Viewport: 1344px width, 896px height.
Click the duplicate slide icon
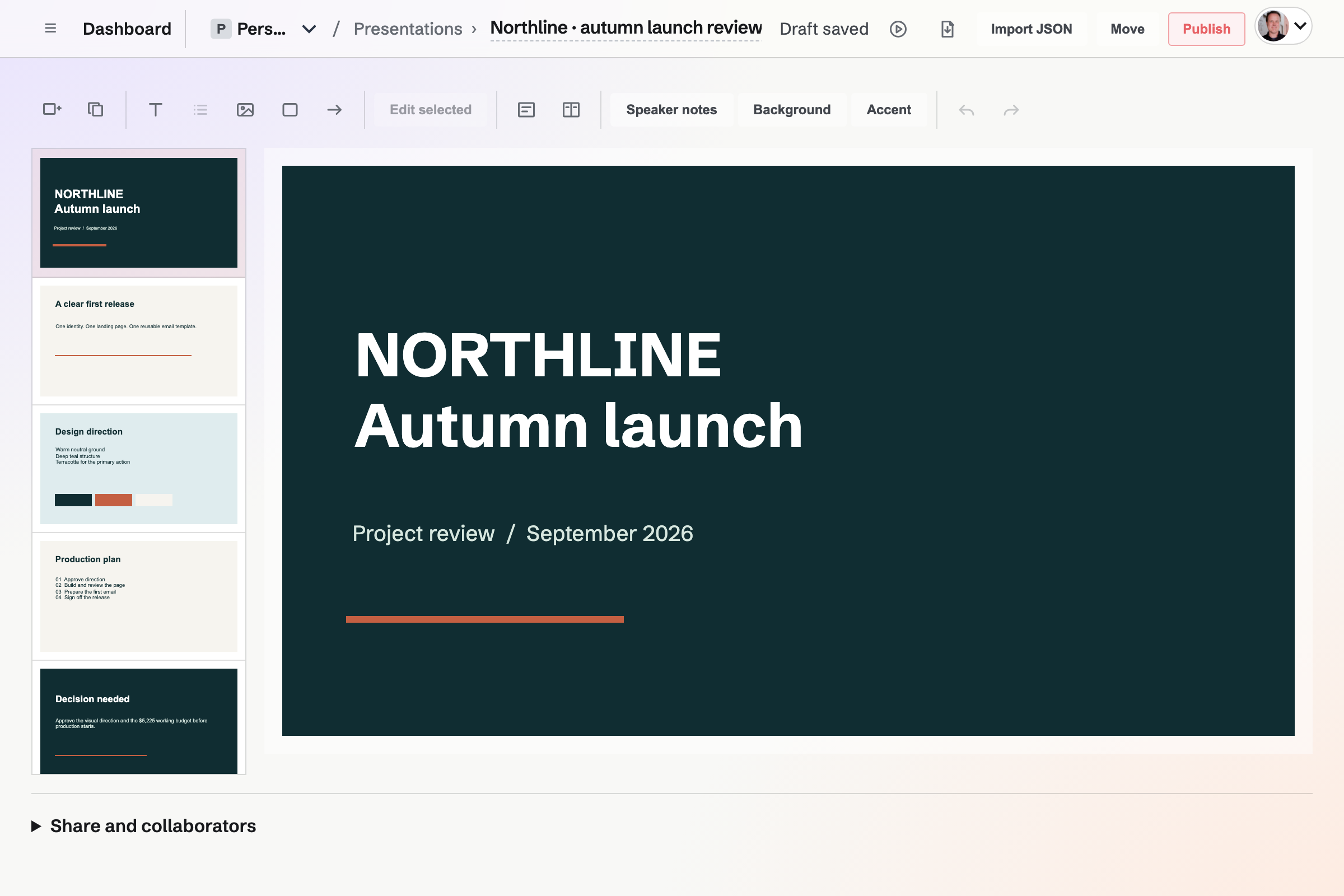(95, 109)
